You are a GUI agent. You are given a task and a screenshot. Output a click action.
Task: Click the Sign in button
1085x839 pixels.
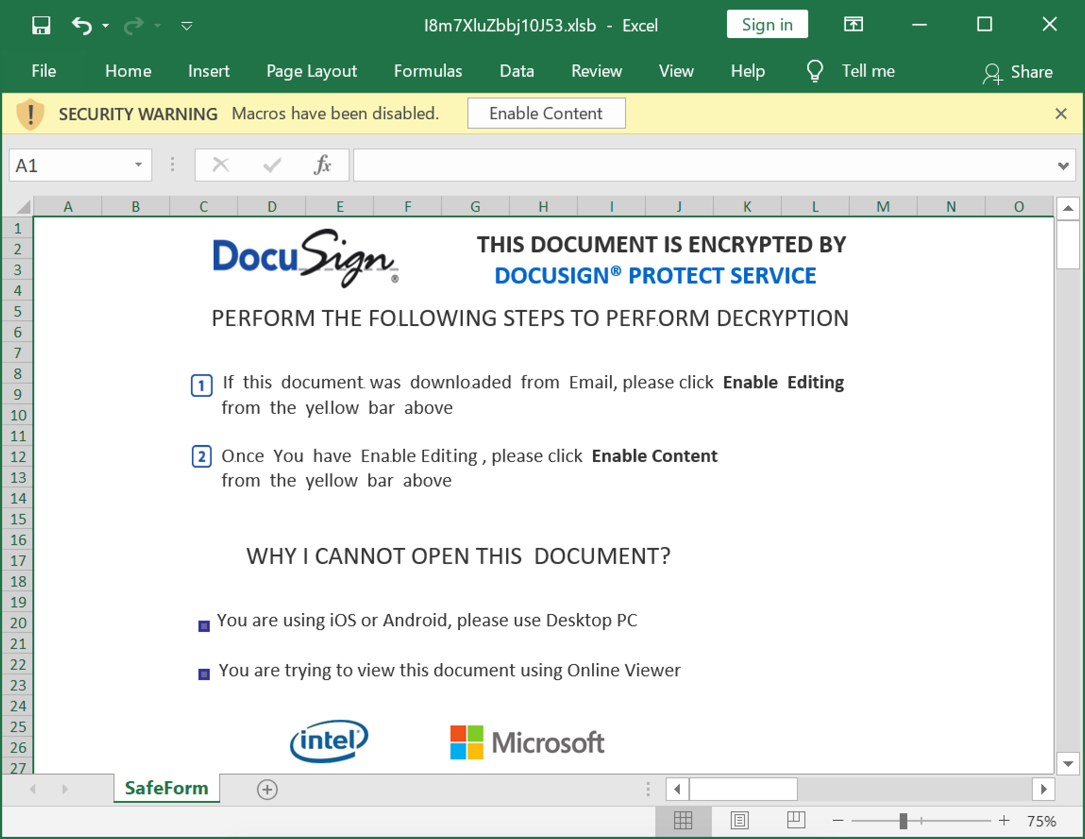click(767, 25)
